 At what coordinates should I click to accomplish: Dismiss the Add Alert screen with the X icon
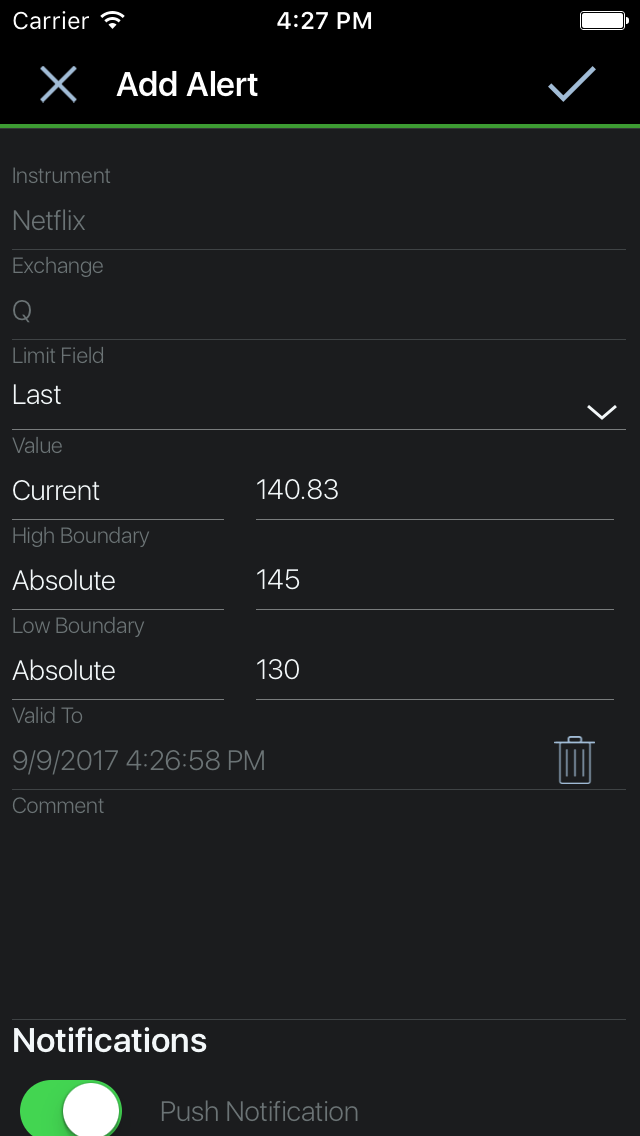pos(58,85)
